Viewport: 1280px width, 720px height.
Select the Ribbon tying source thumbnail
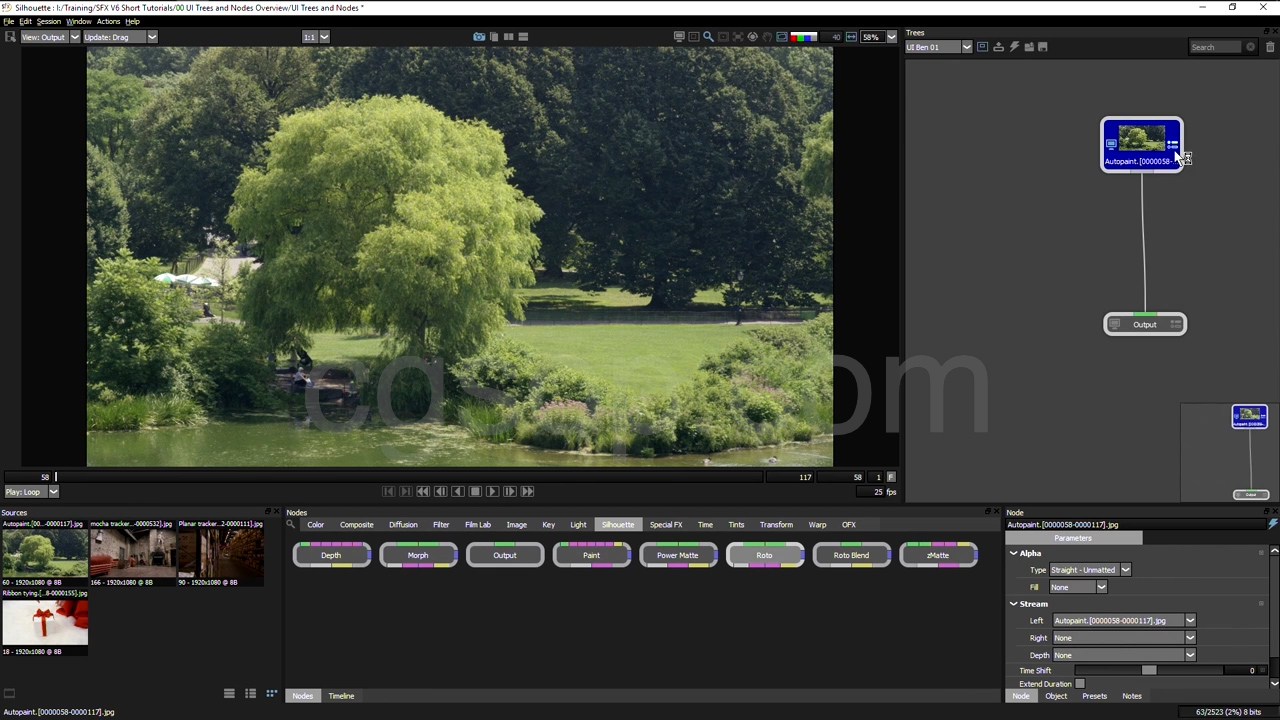45,624
